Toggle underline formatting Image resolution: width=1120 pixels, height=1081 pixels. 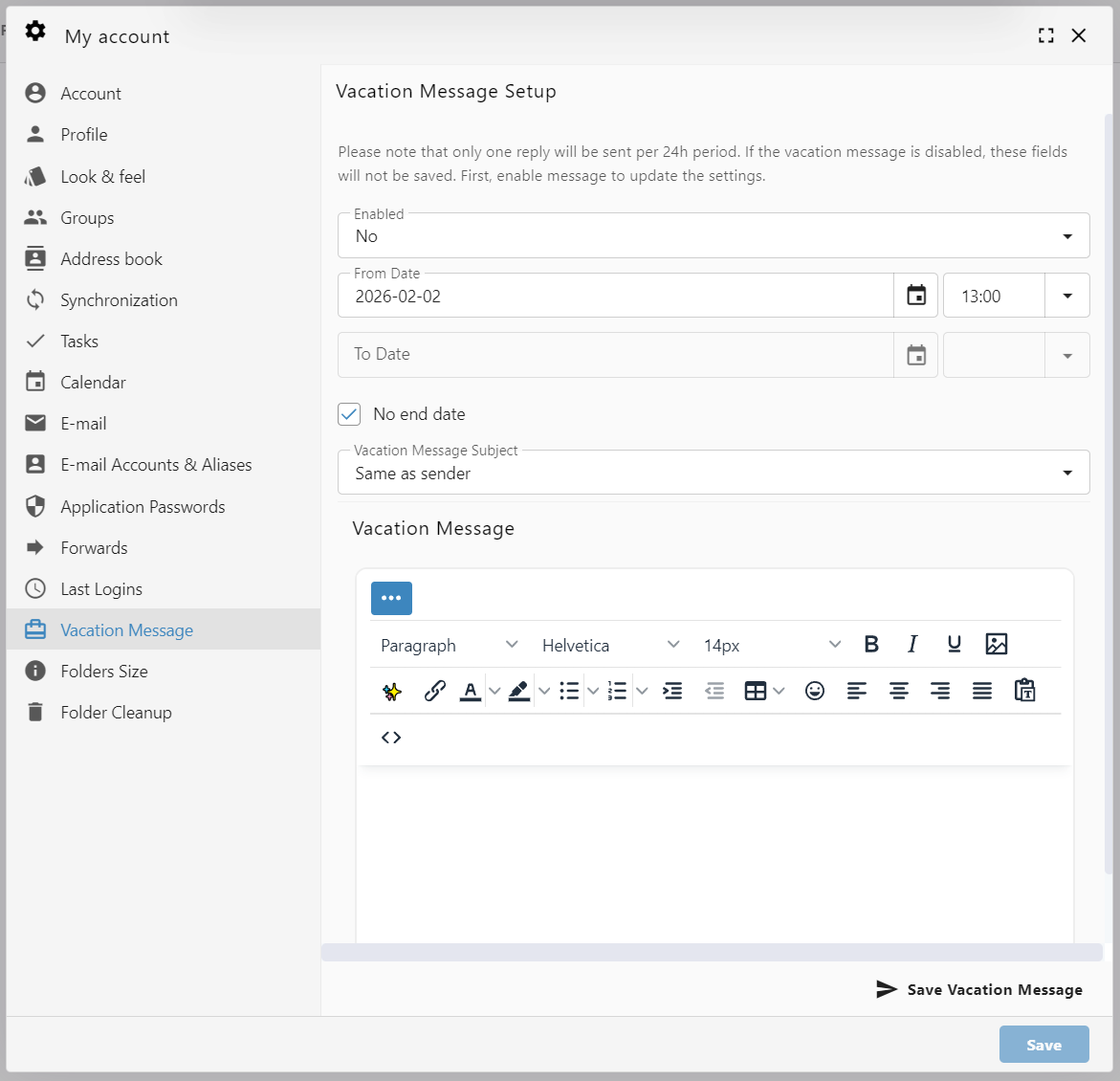[954, 644]
